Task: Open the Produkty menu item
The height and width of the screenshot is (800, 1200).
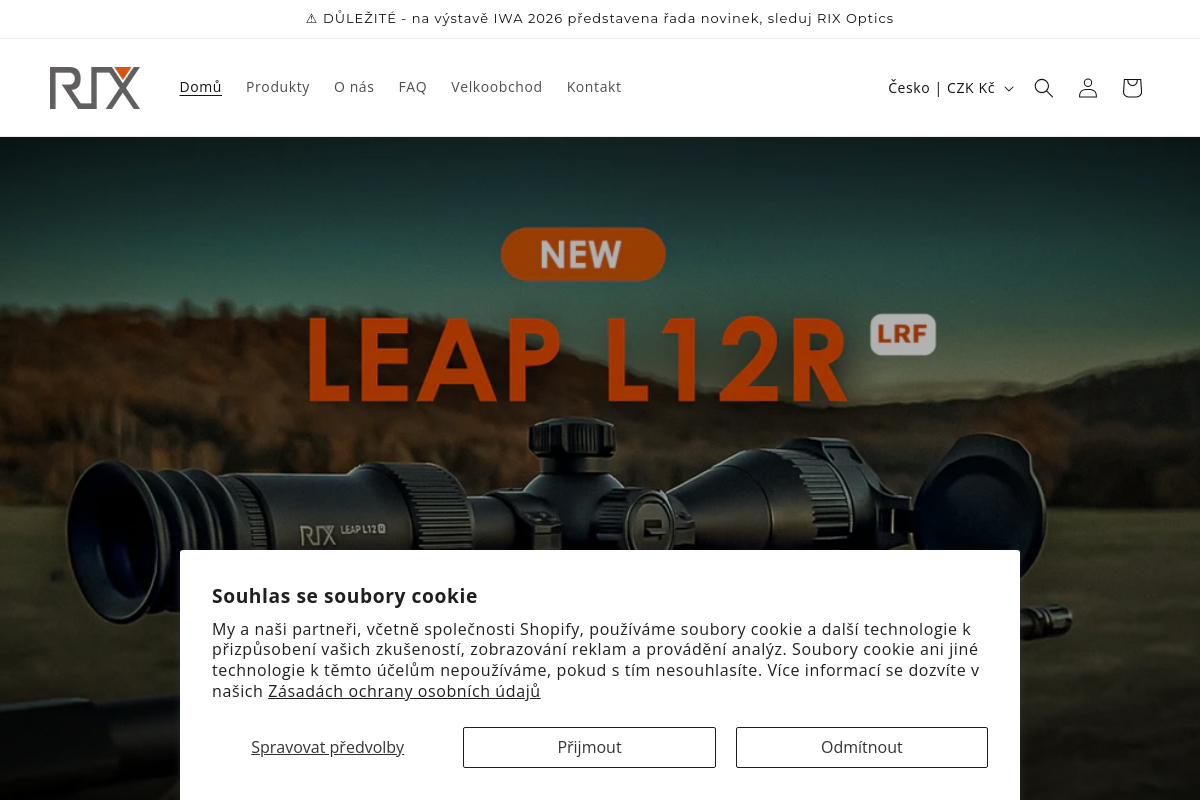Action: coord(278,87)
